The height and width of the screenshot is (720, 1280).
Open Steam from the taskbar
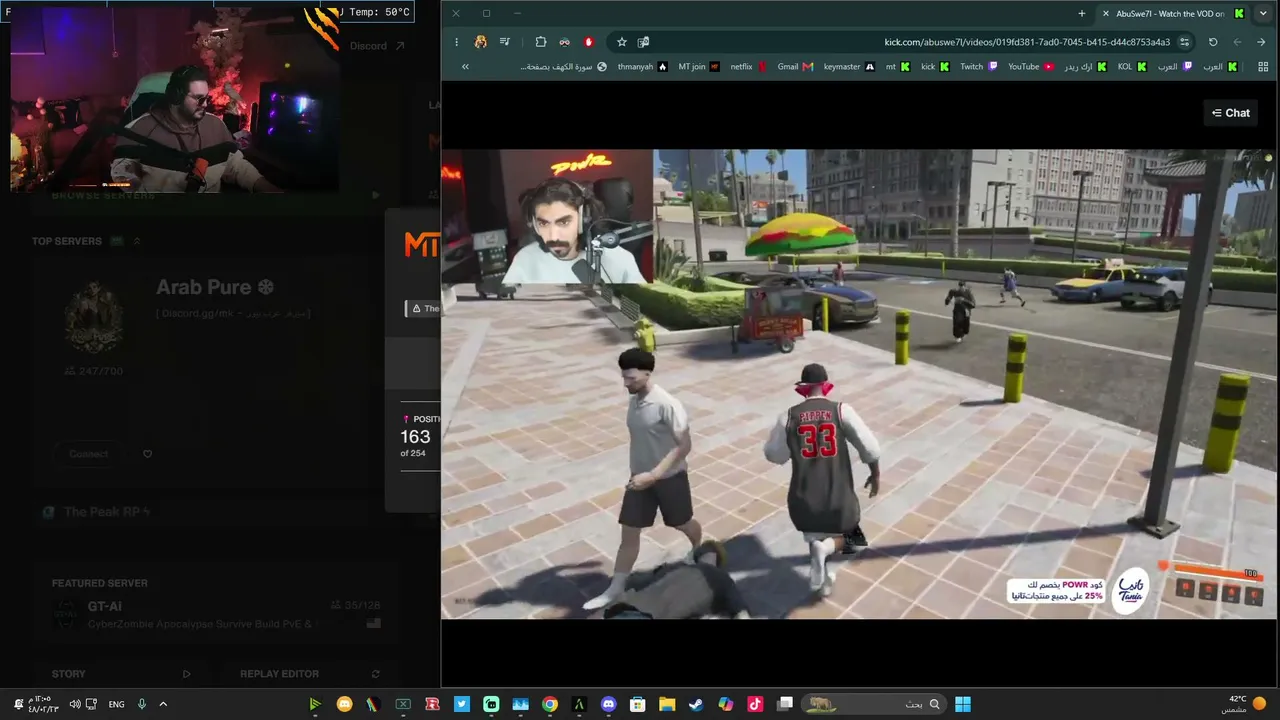click(696, 704)
